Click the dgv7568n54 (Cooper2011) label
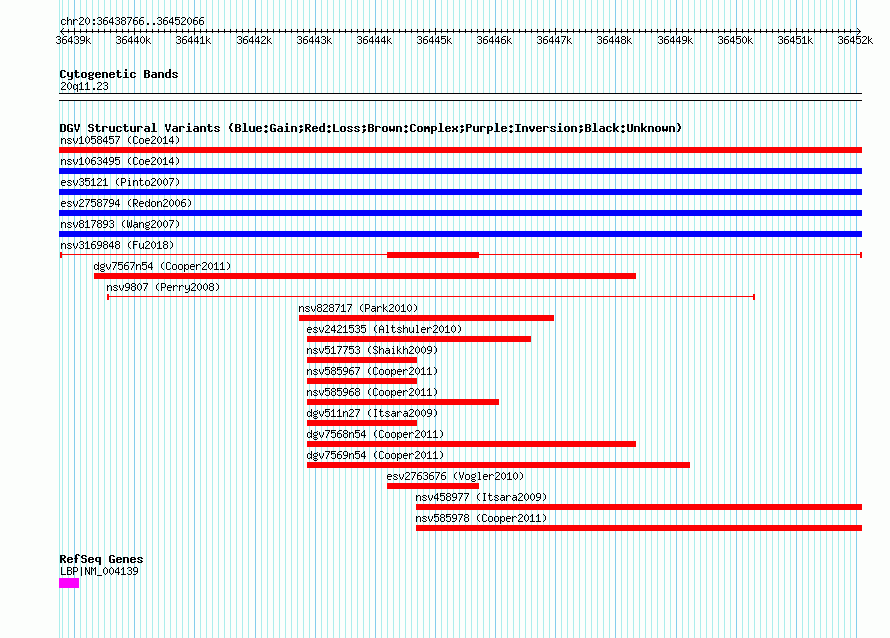890x638 pixels. 375,434
